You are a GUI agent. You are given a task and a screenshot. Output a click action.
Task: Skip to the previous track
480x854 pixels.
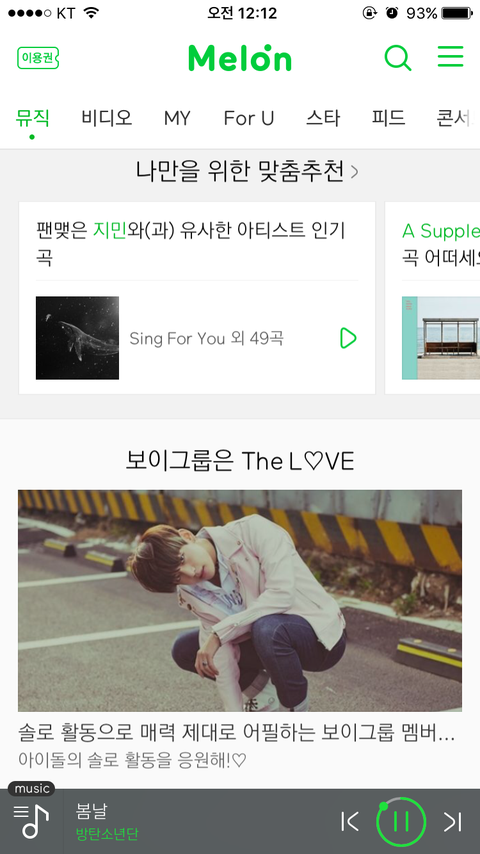pyautogui.click(x=350, y=821)
